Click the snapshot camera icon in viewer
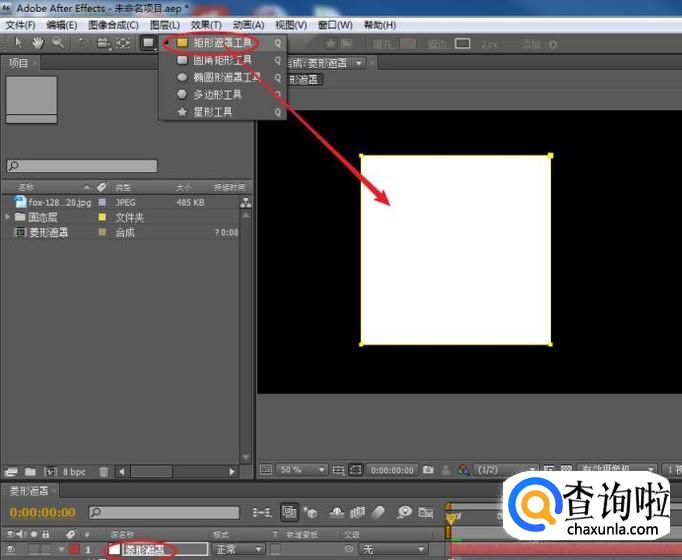 428,469
